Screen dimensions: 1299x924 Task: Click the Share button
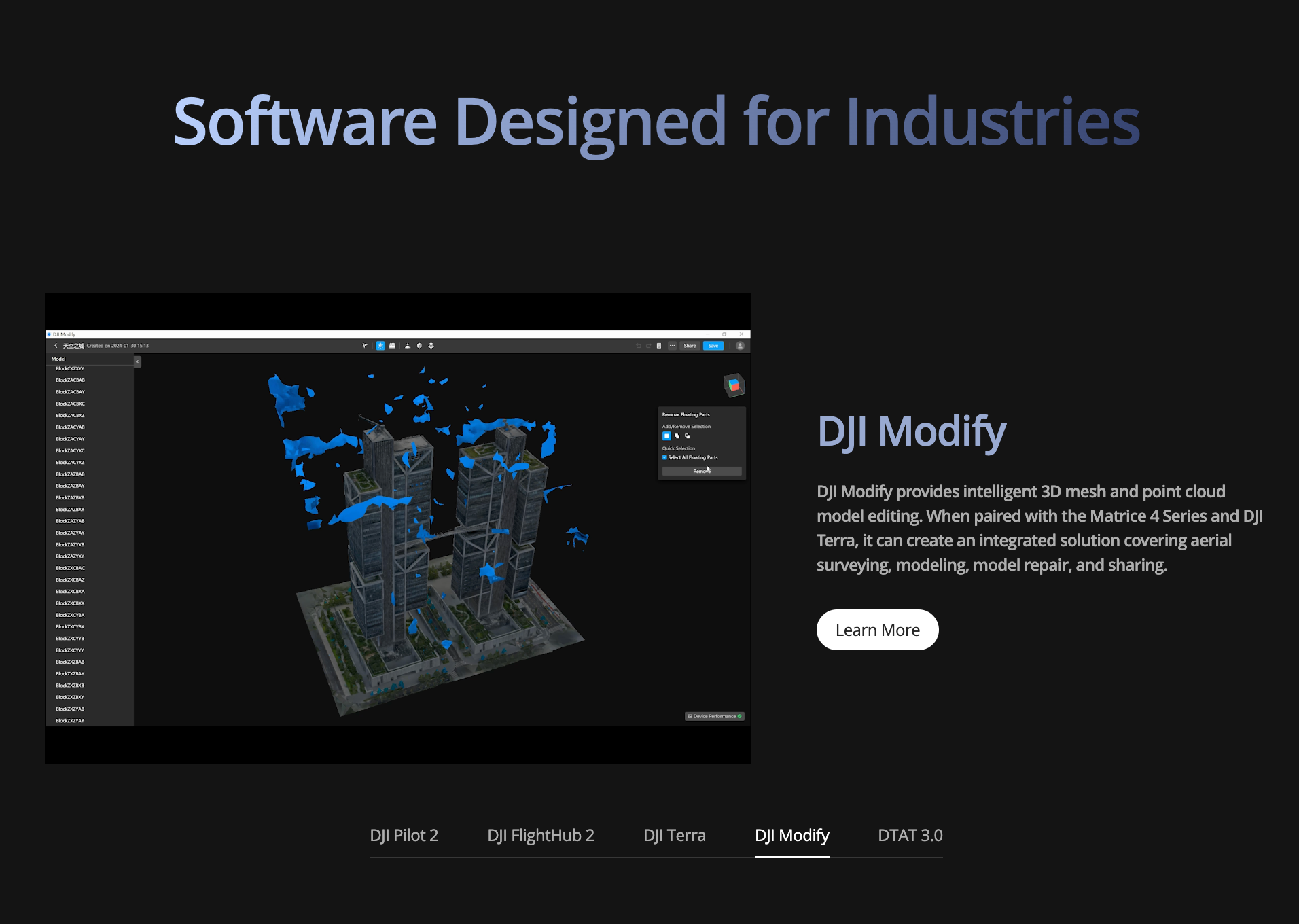(x=690, y=346)
